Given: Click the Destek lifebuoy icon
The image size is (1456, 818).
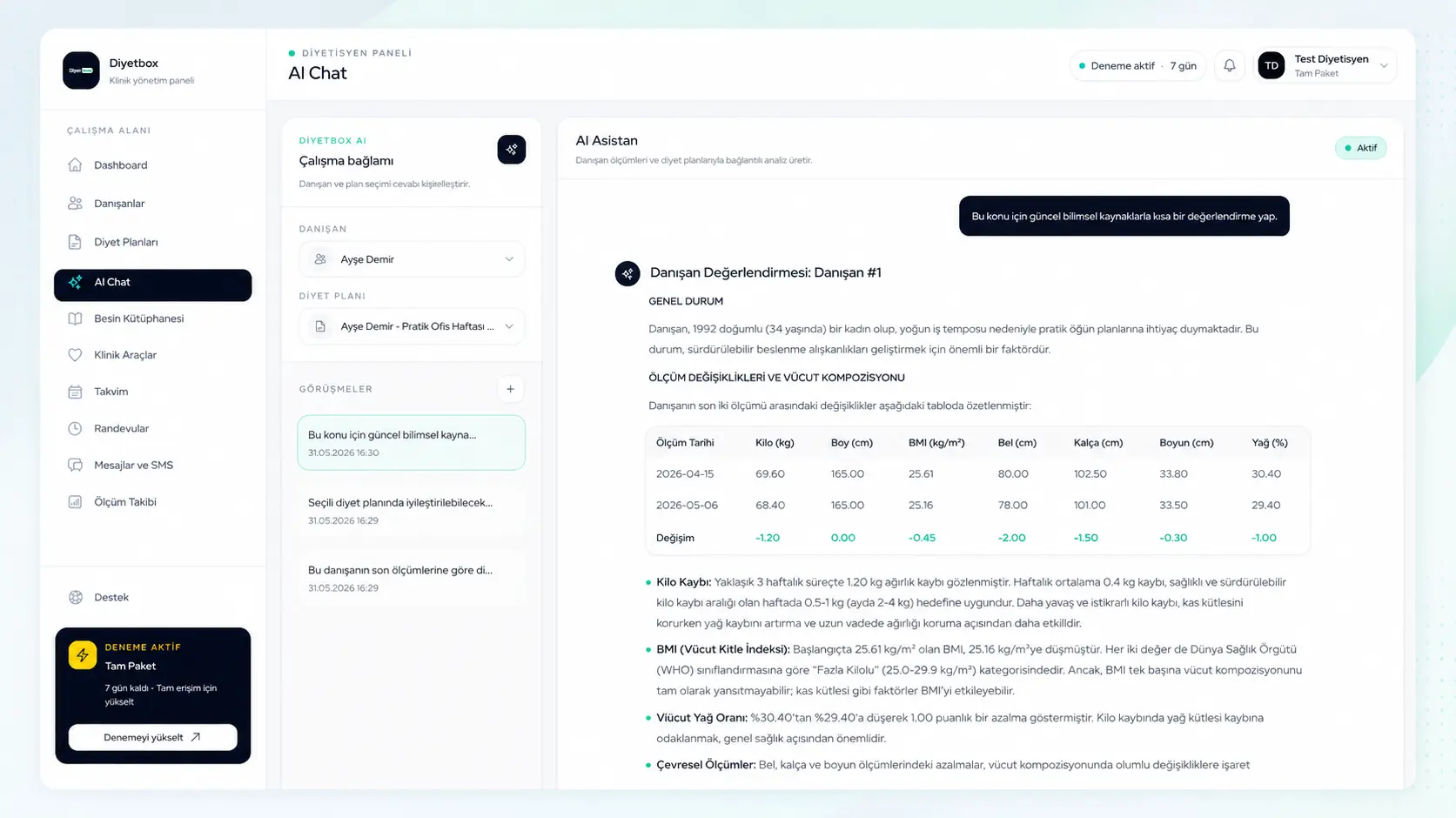Looking at the screenshot, I should [x=75, y=597].
